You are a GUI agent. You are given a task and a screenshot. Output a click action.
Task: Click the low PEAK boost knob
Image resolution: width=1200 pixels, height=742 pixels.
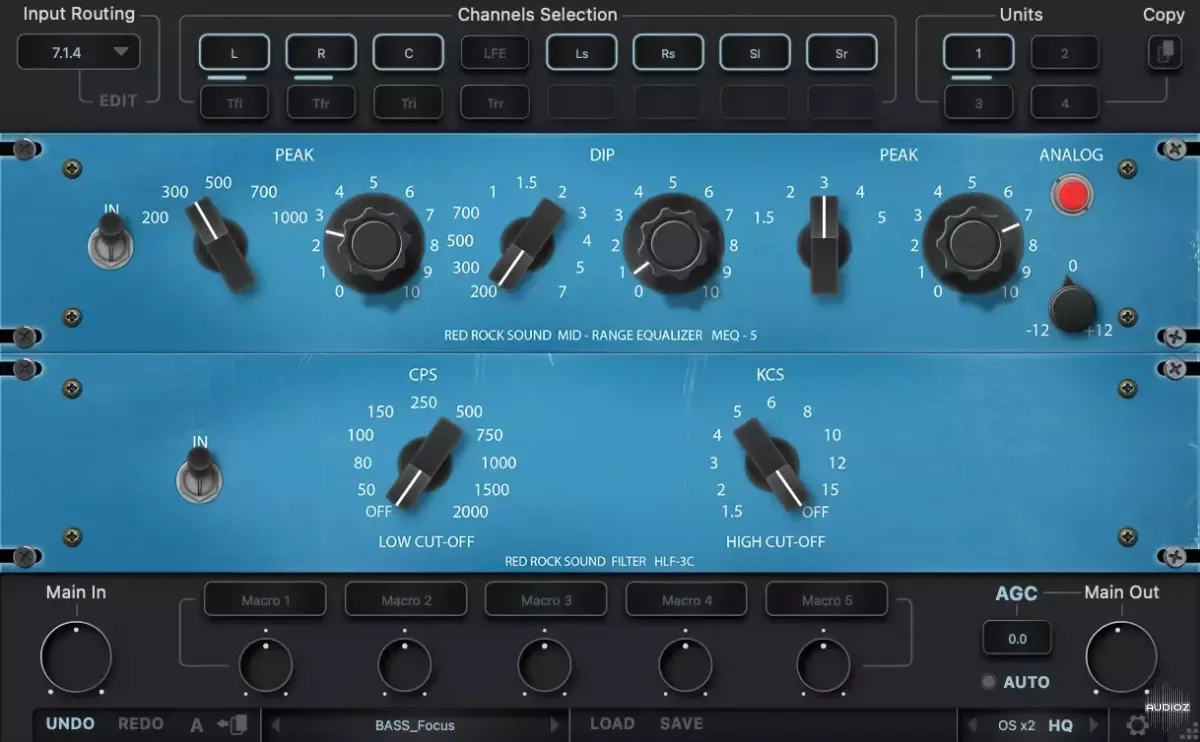[375, 243]
